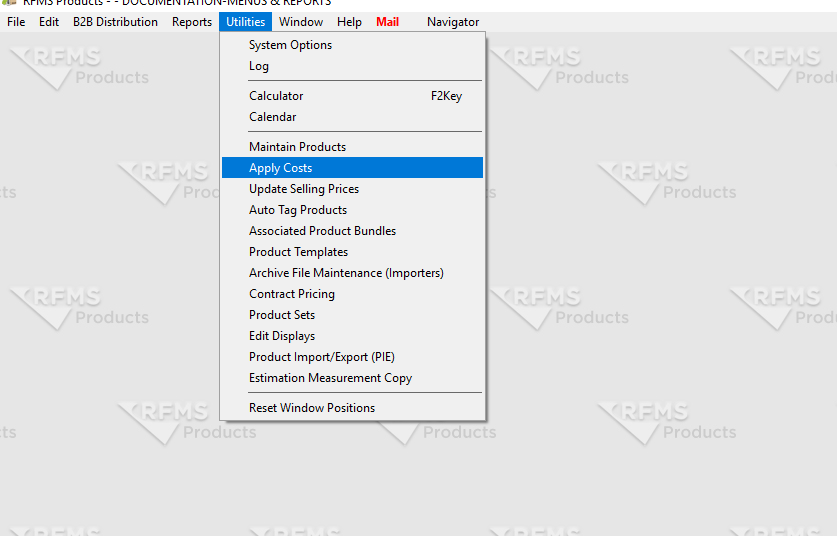Open Contract Pricing
Image resolution: width=837 pixels, height=536 pixels.
352,294
